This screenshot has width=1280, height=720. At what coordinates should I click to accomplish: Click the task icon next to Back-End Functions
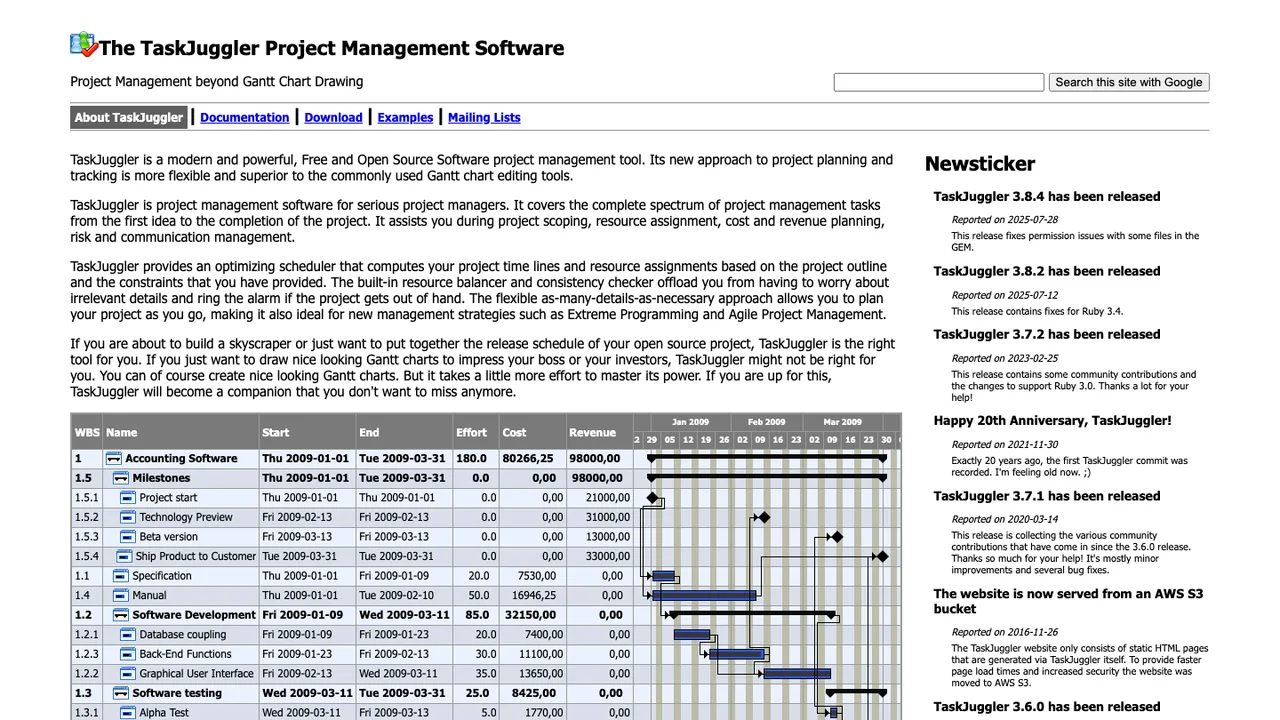pos(128,653)
